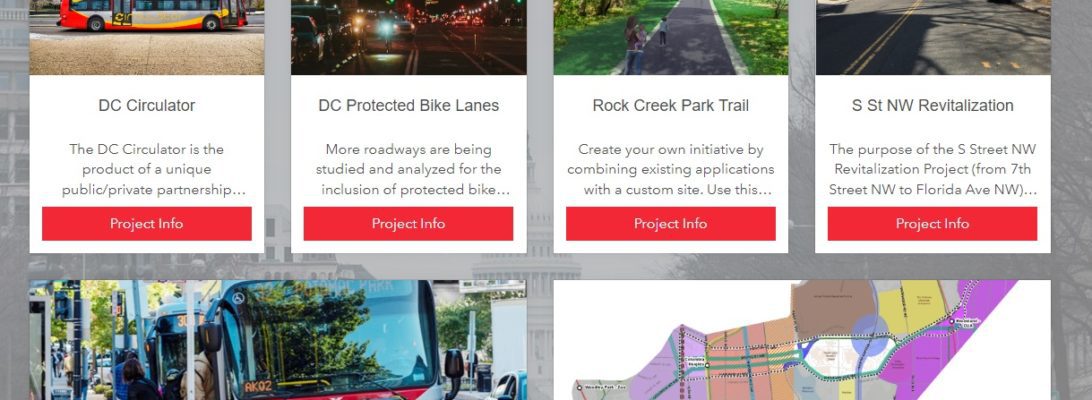This screenshot has width=1092, height=400.
Task: Click the 'Create your own initiative' description text
Action: [x=671, y=169]
